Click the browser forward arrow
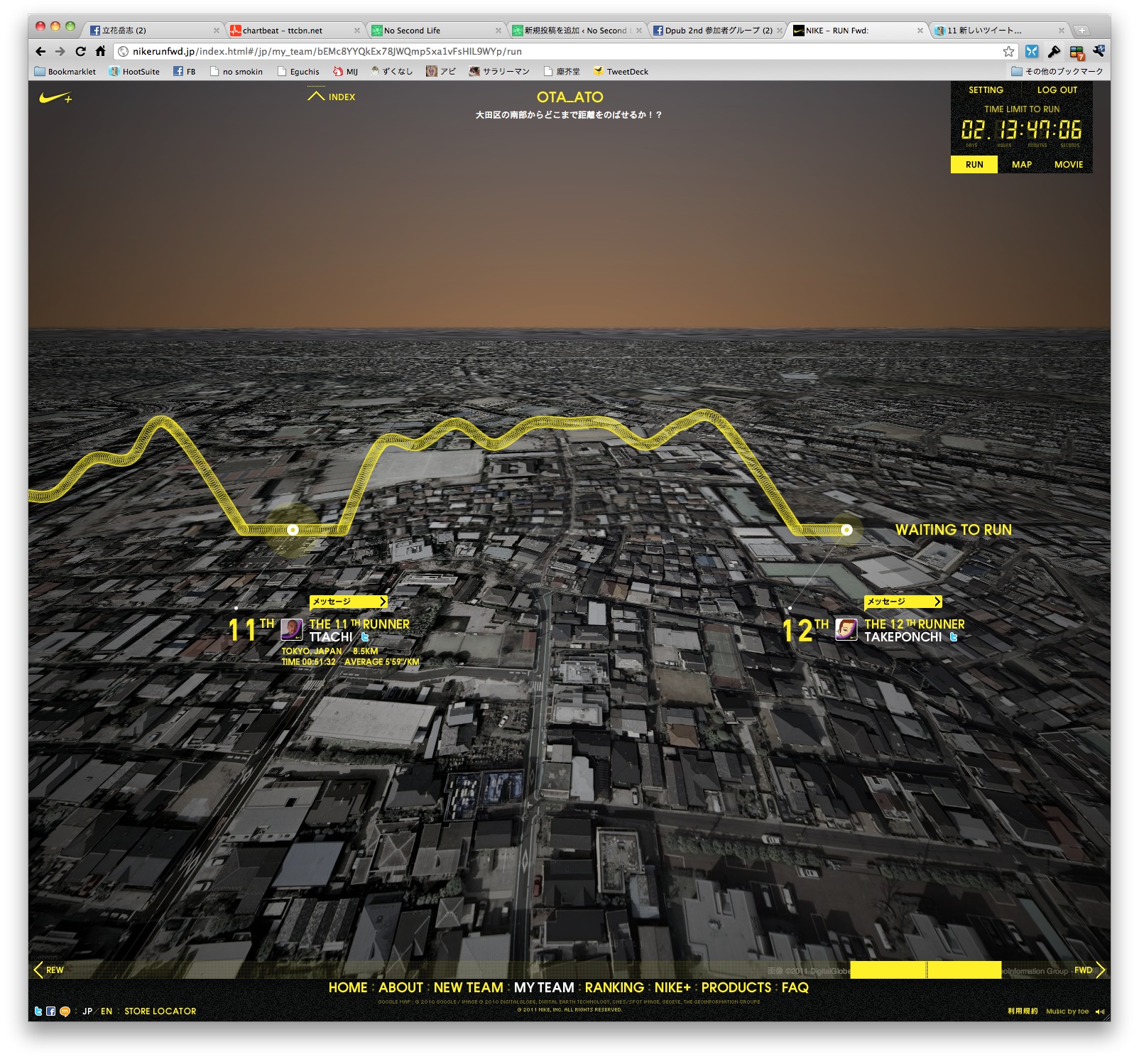1139x1064 pixels. tap(60, 51)
